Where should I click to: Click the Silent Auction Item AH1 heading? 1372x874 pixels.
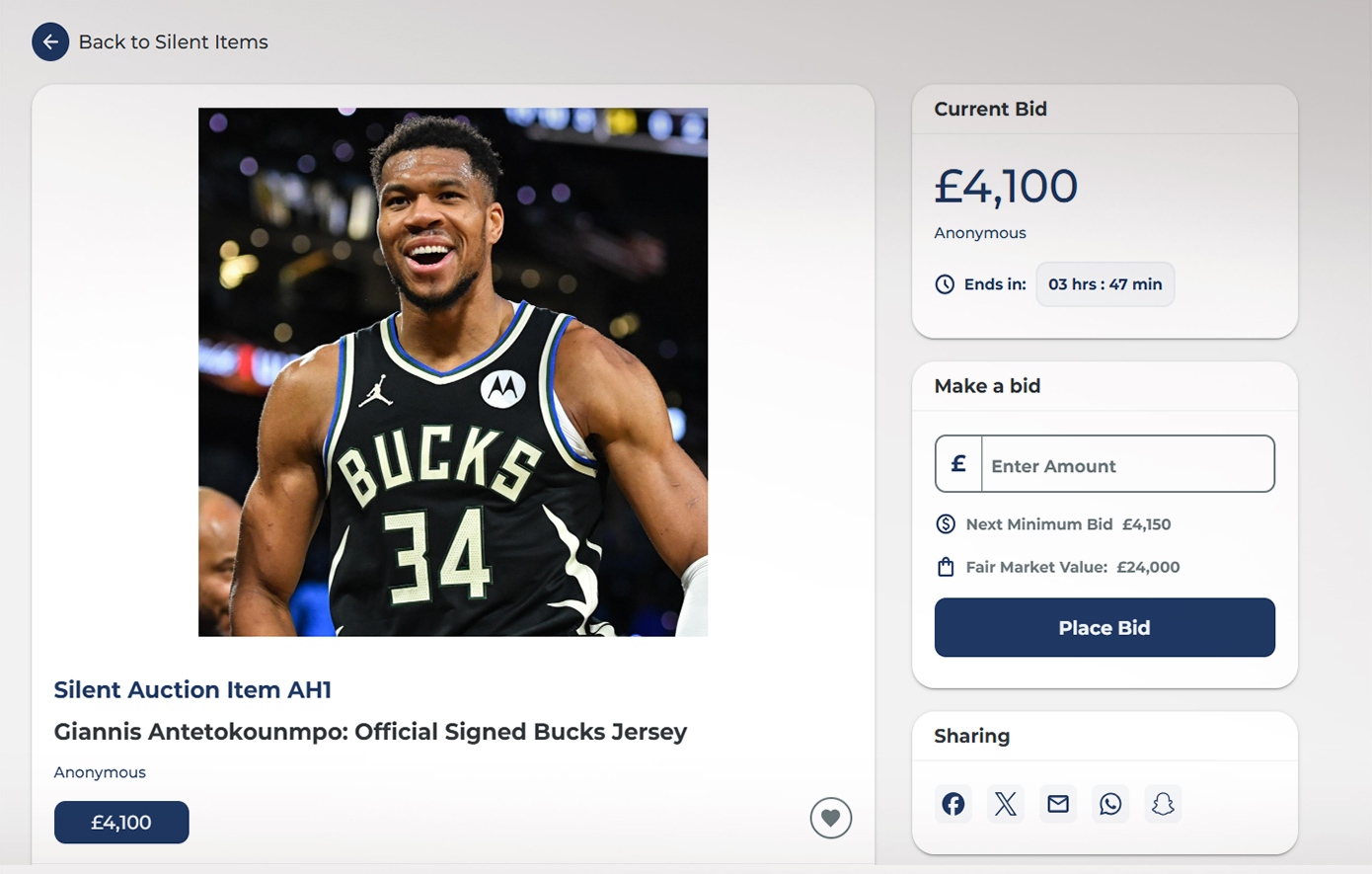click(x=192, y=690)
